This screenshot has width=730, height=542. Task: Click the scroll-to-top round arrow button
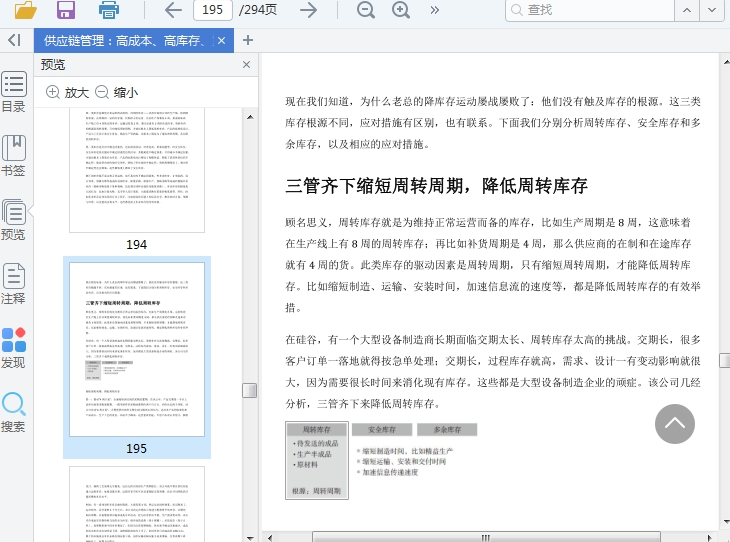click(x=675, y=424)
